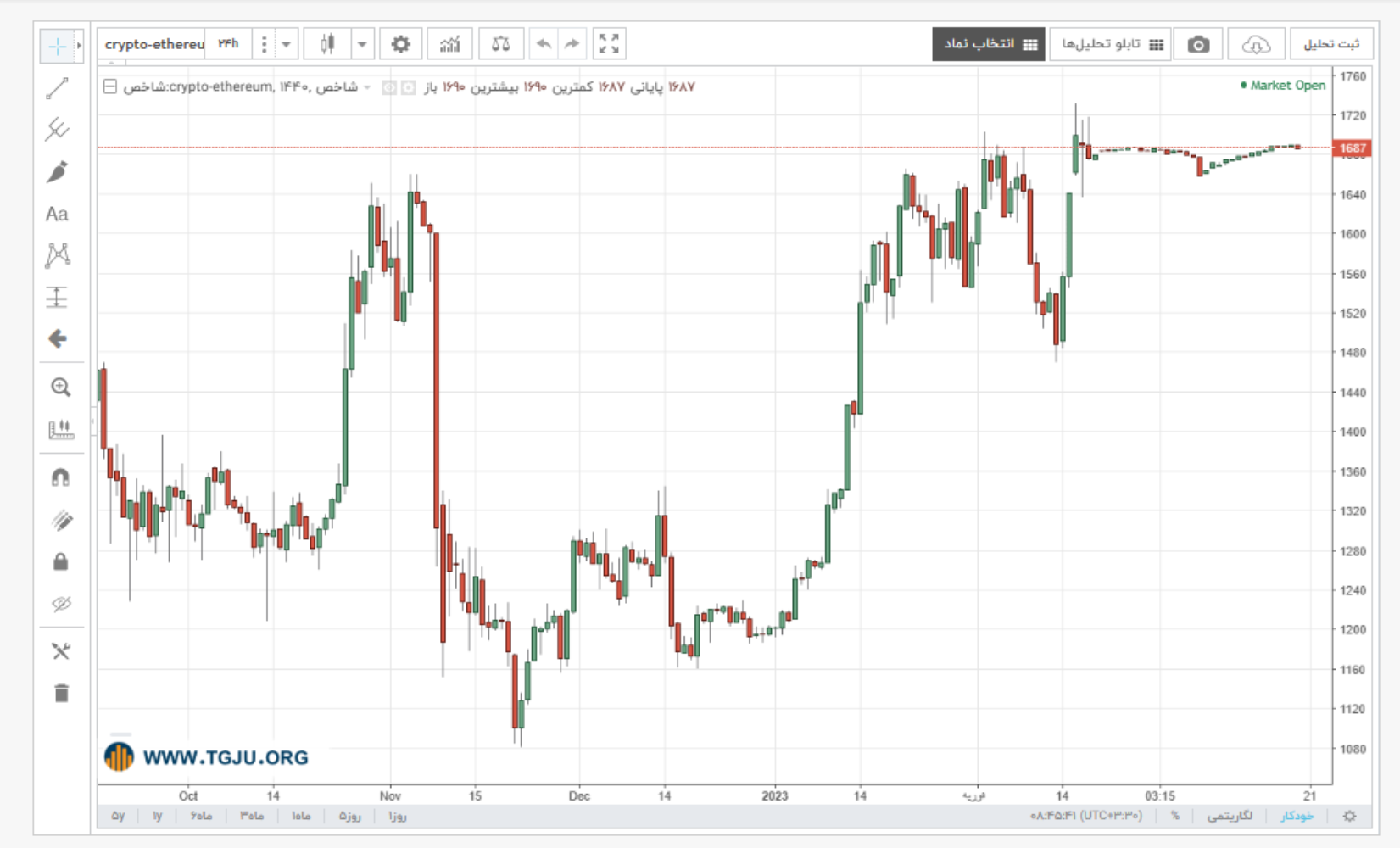Viewport: 1400px width, 848px height.
Task: Take a chart snapshot camera icon
Action: tap(1198, 44)
